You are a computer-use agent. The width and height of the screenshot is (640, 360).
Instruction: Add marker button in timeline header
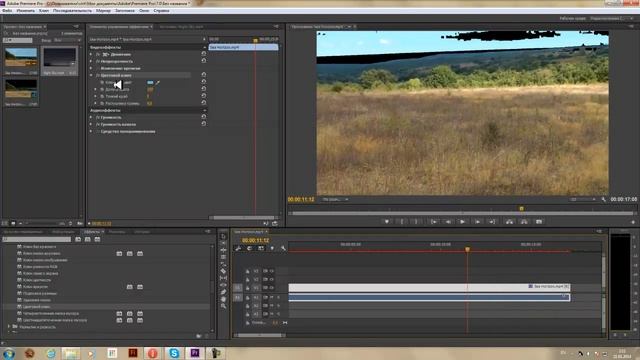272,248
